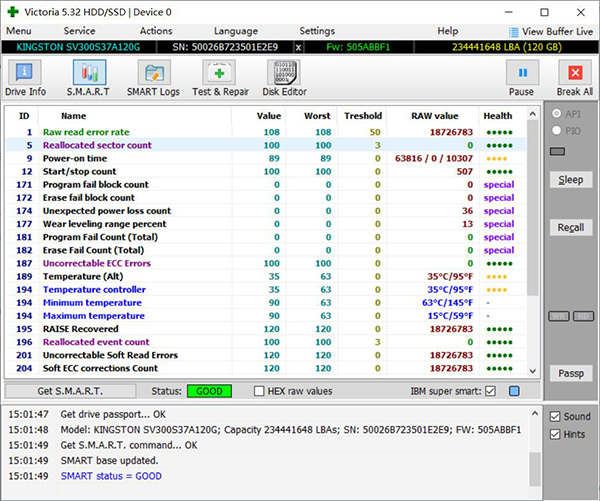Viewport: 600px width, 501px height.
Task: Switch to Test & Repair
Action: point(220,75)
